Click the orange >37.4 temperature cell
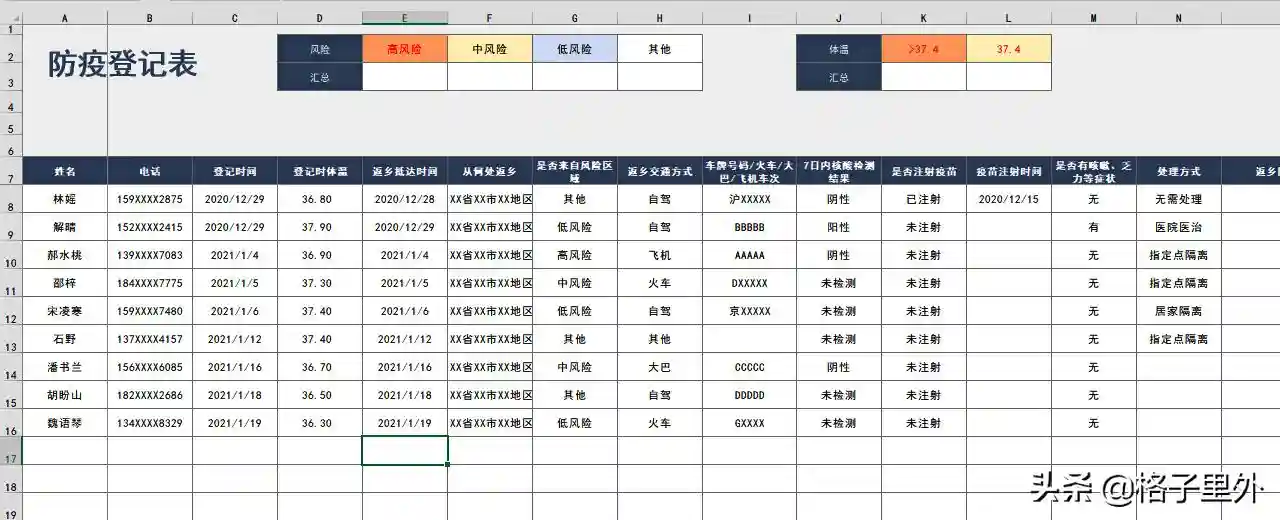This screenshot has height=520, width=1280. click(x=924, y=49)
